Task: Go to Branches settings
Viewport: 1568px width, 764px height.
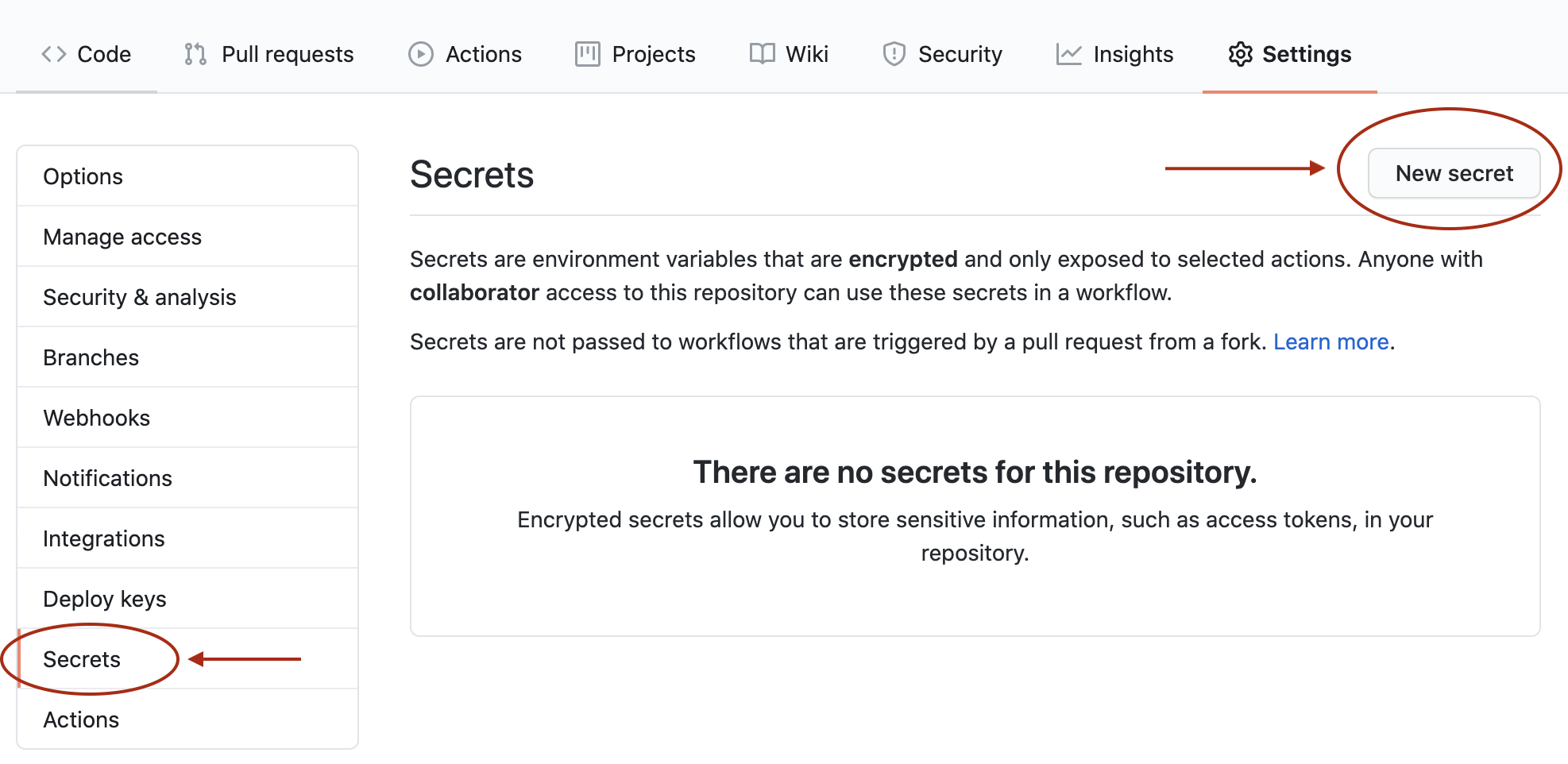Action: coord(91,357)
